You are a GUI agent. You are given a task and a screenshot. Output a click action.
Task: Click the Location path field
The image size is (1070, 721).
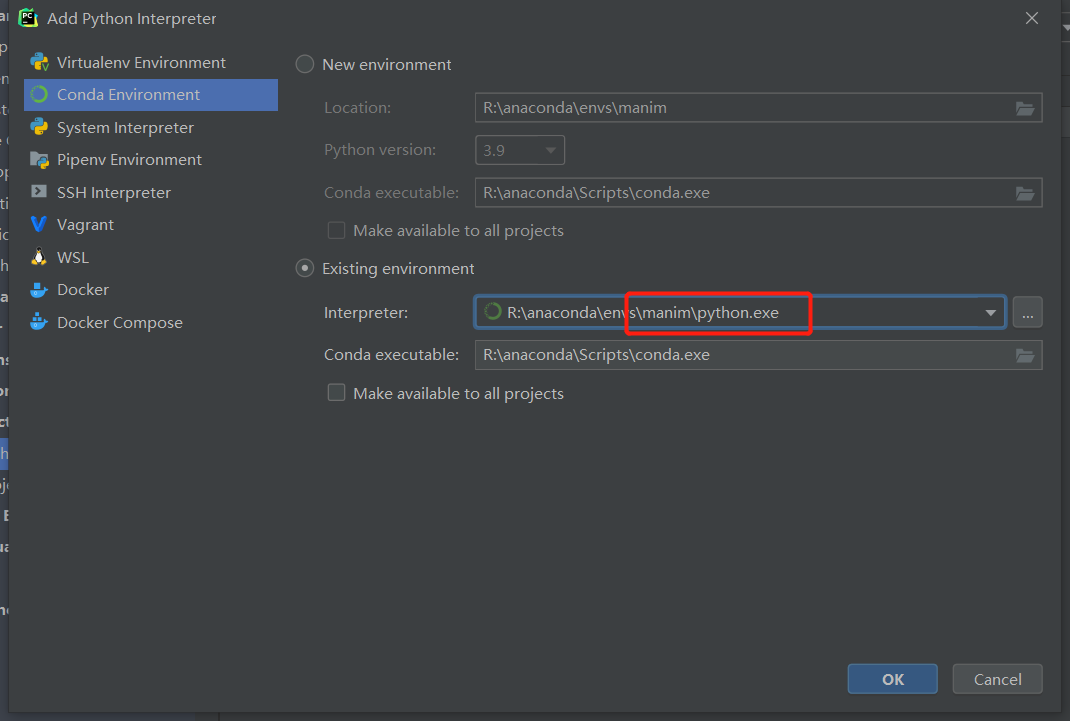click(758, 108)
